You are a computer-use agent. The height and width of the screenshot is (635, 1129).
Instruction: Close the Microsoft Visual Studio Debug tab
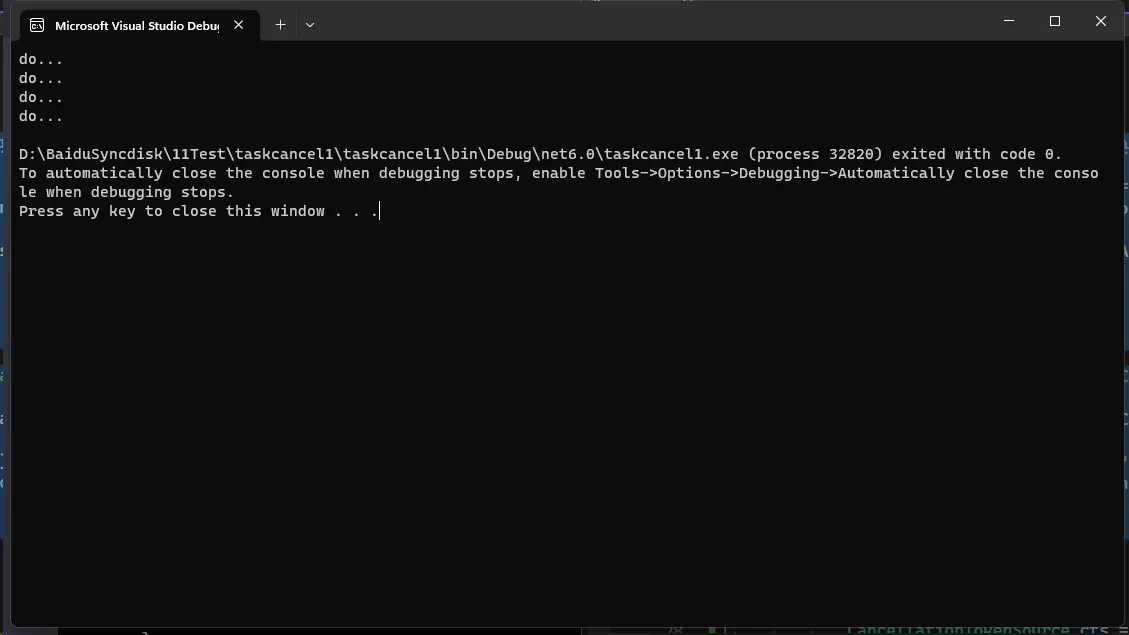click(x=238, y=25)
